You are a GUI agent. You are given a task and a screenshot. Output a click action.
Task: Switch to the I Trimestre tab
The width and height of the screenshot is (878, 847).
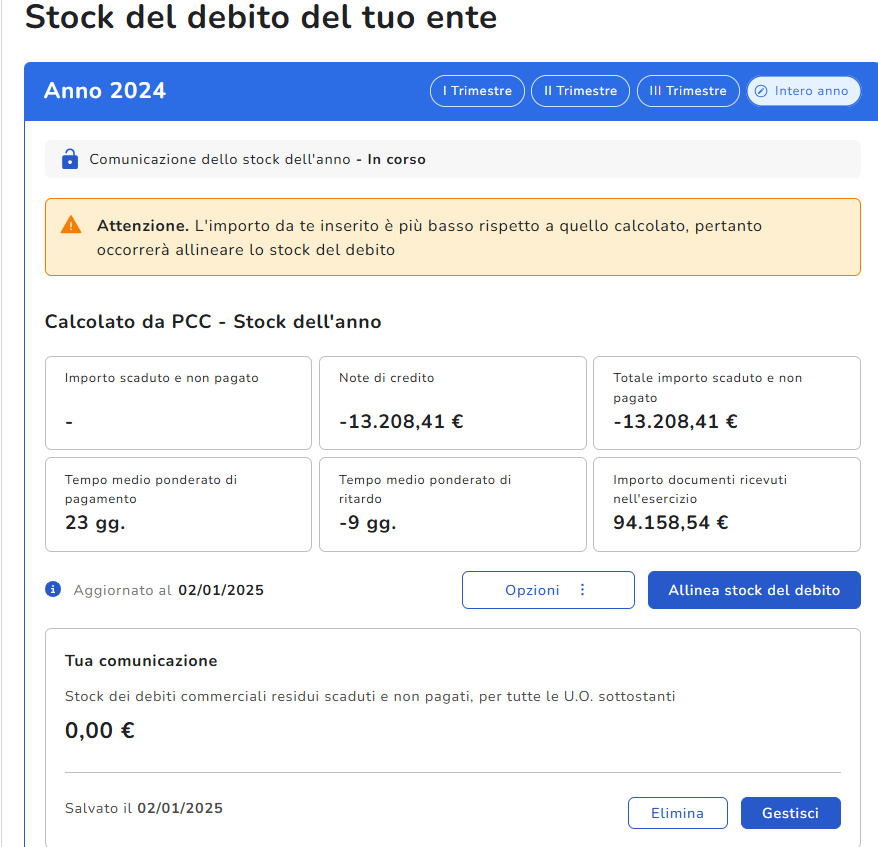click(x=477, y=91)
